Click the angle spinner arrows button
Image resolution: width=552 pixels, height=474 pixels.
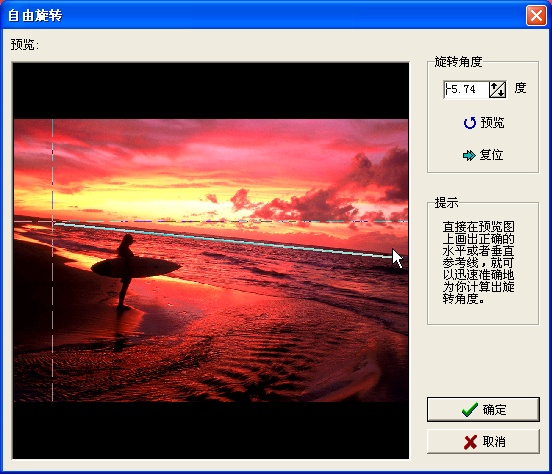(x=498, y=89)
